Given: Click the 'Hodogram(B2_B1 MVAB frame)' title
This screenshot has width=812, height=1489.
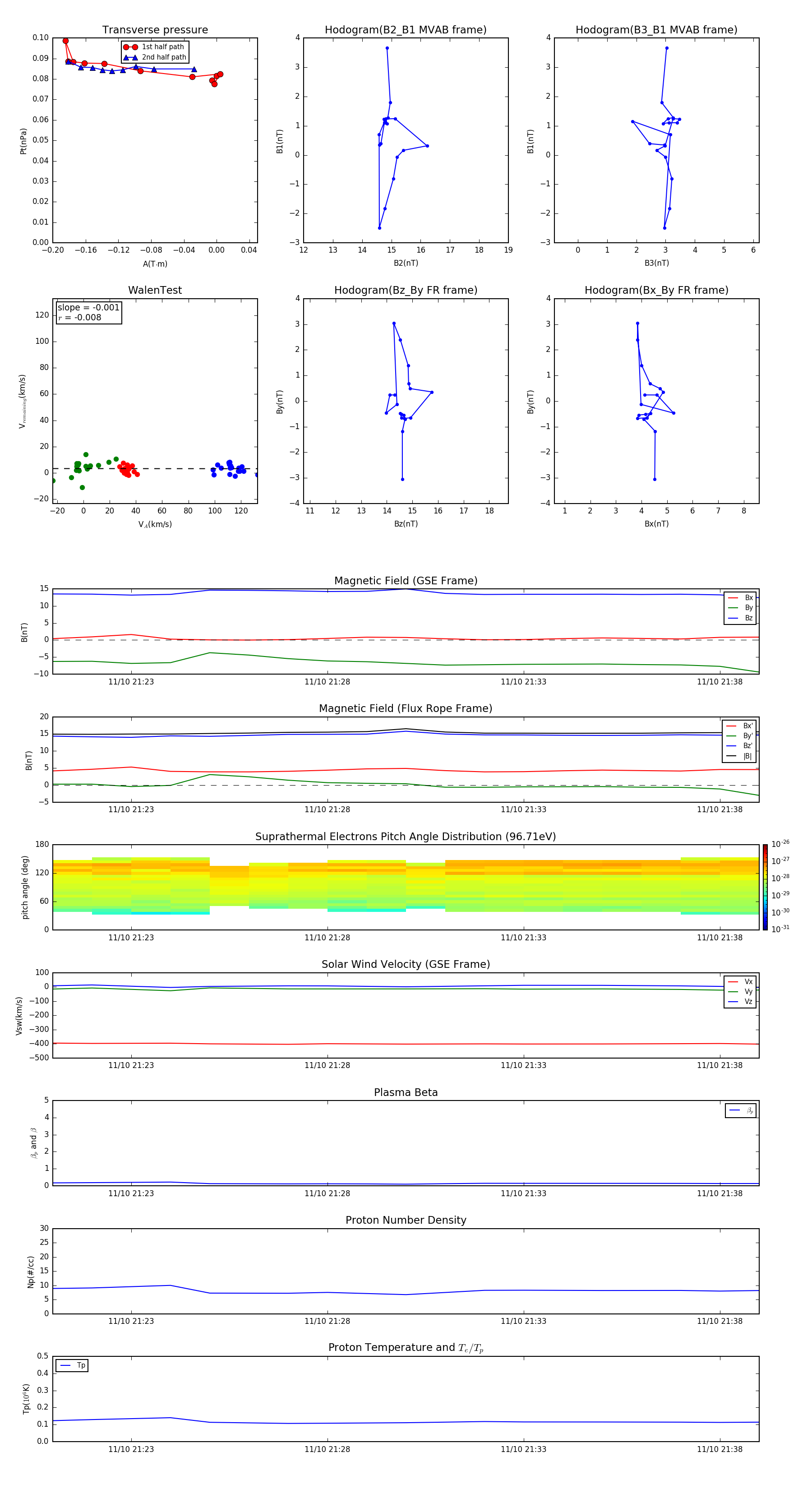Looking at the screenshot, I should pos(406,30).
